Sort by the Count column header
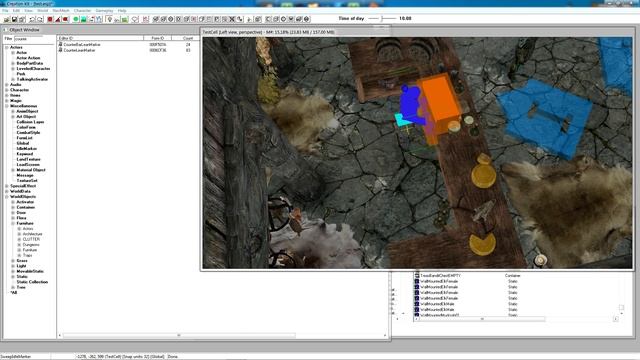The width and height of the screenshot is (640, 360). pos(187,38)
